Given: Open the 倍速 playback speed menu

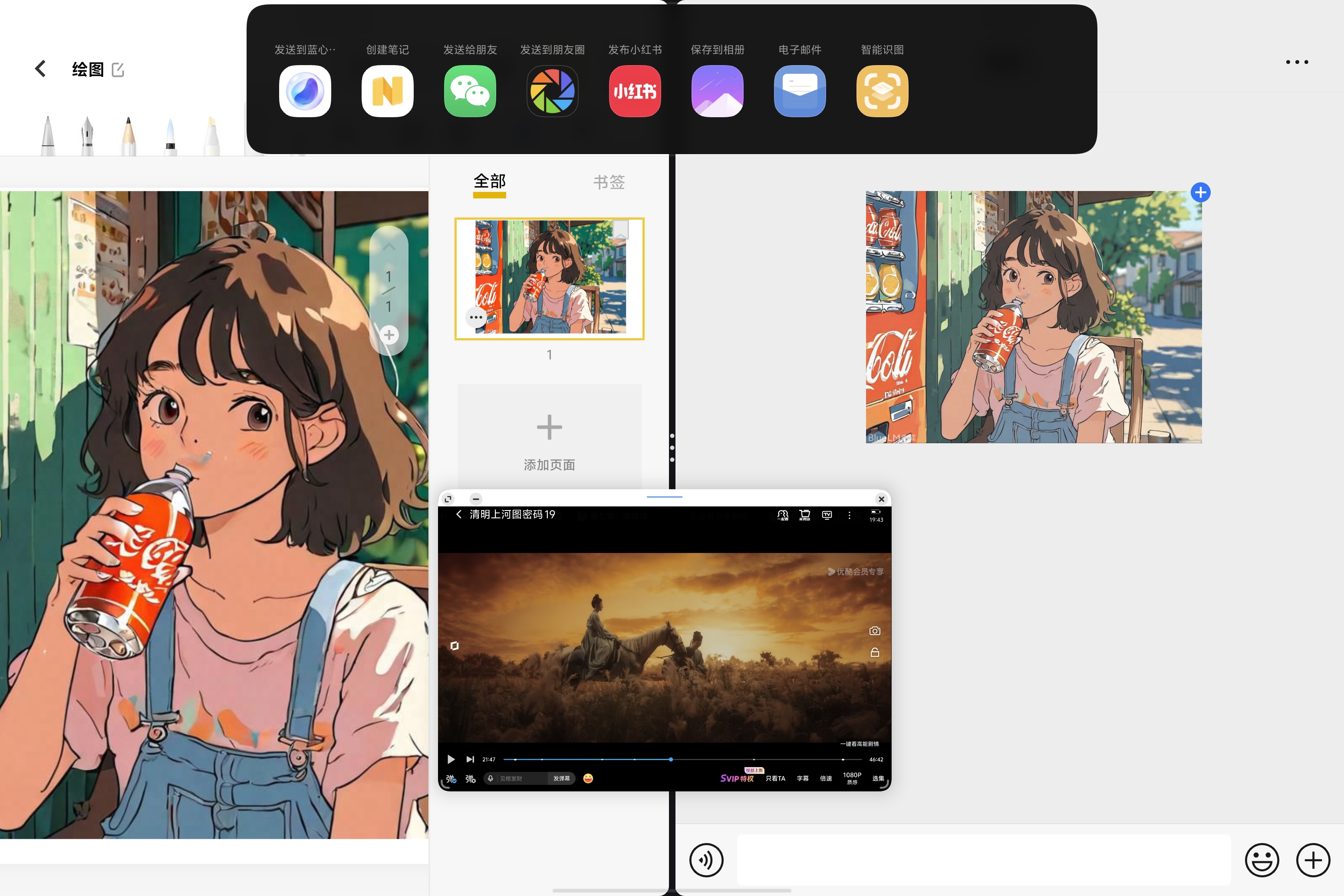Looking at the screenshot, I should [826, 778].
